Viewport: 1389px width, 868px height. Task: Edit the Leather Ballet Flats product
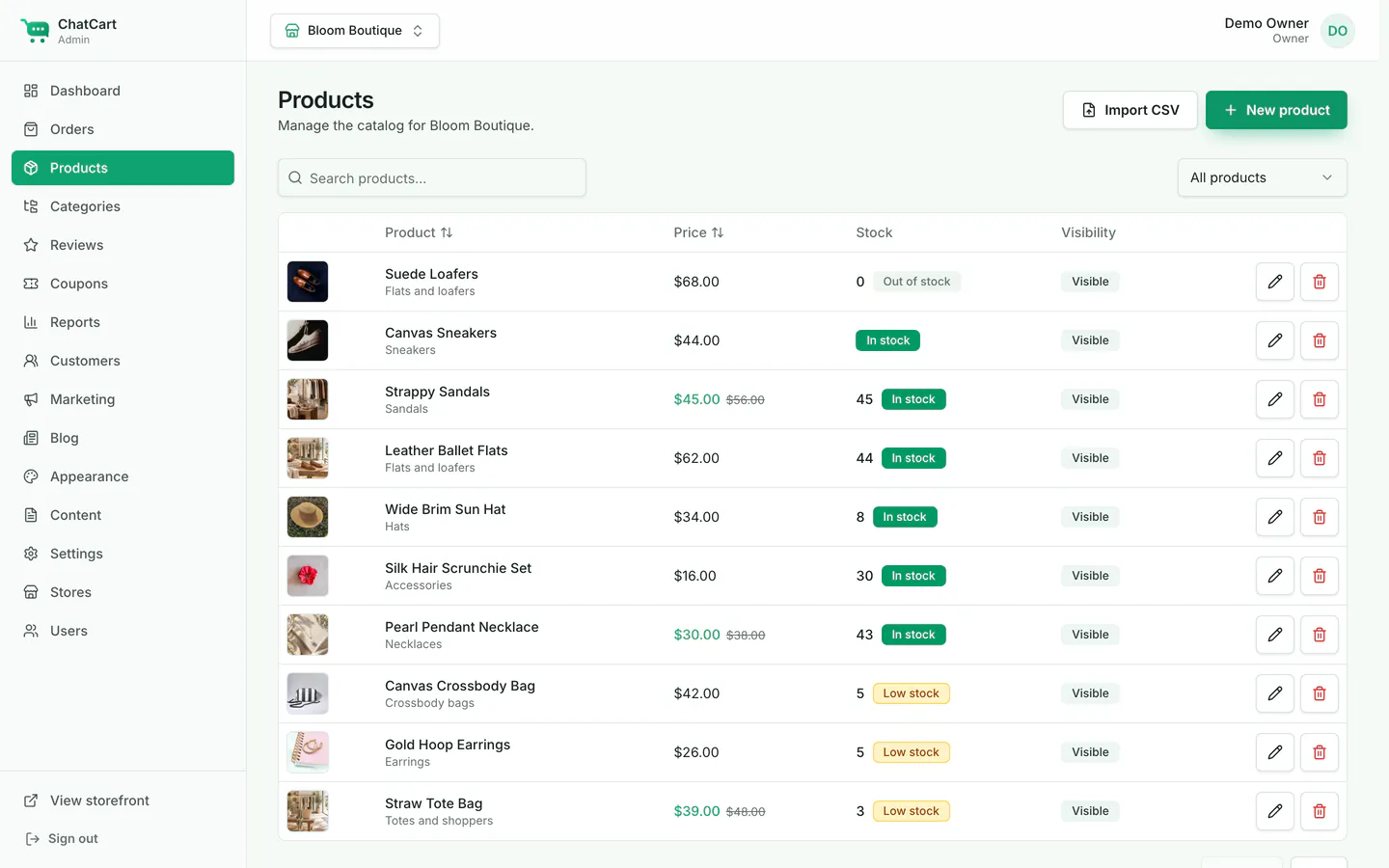click(1274, 458)
